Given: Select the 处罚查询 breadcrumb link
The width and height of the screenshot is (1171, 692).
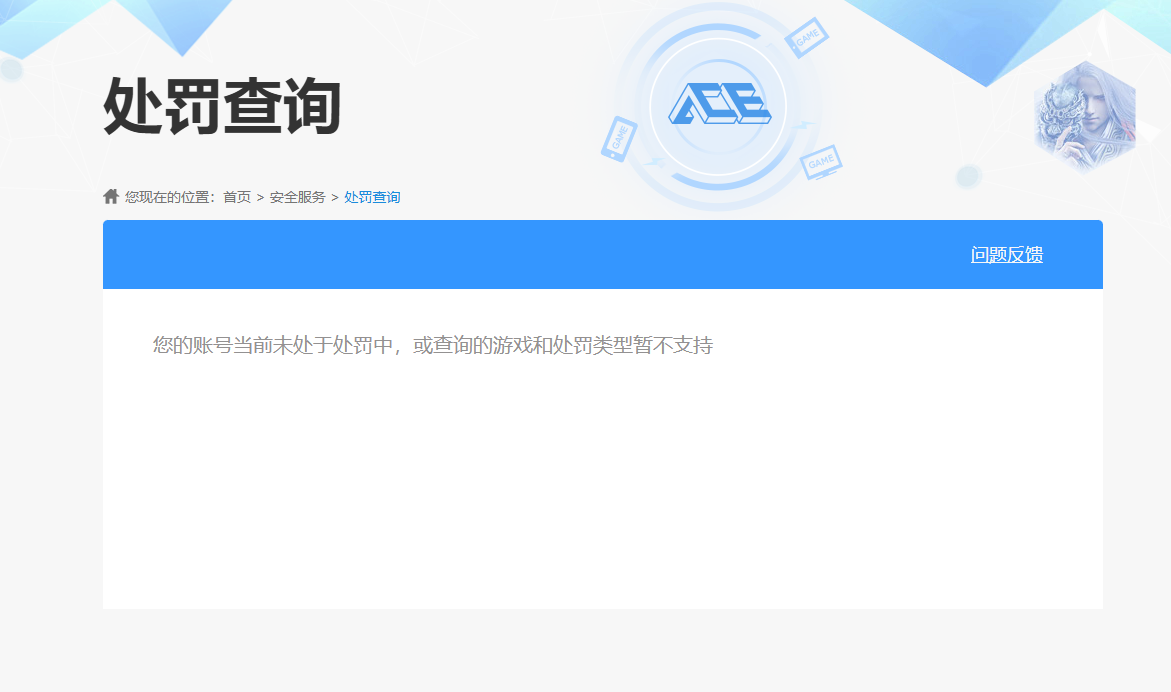Looking at the screenshot, I should coord(372,197).
